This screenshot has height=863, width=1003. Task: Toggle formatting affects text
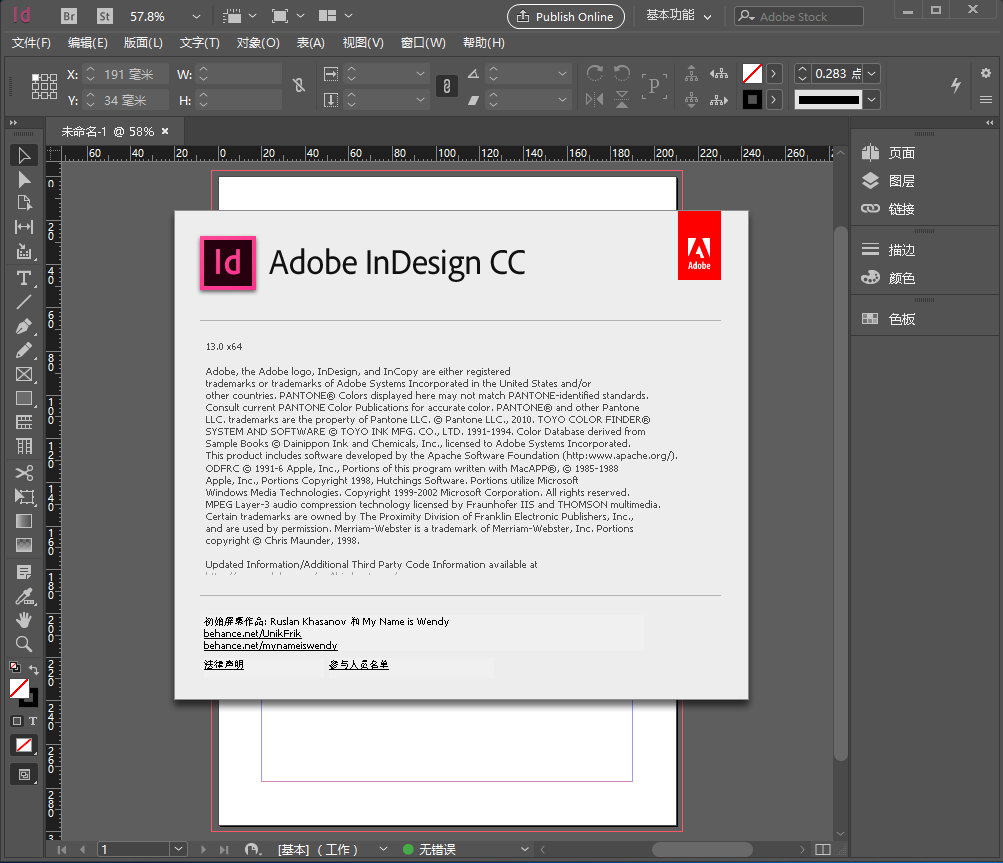click(33, 721)
